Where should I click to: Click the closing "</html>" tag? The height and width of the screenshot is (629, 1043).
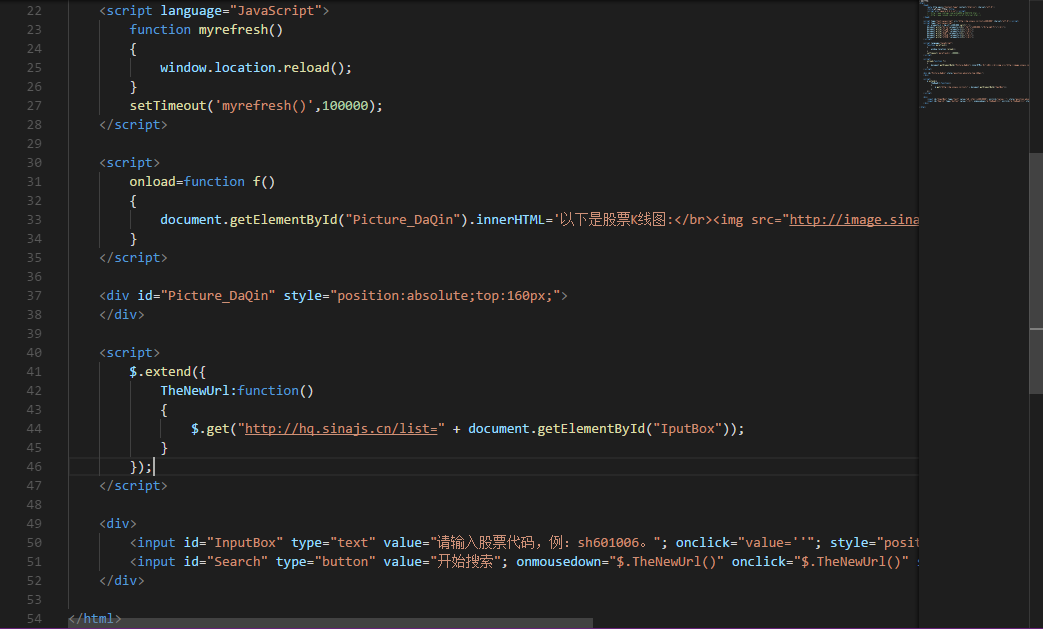click(94, 619)
